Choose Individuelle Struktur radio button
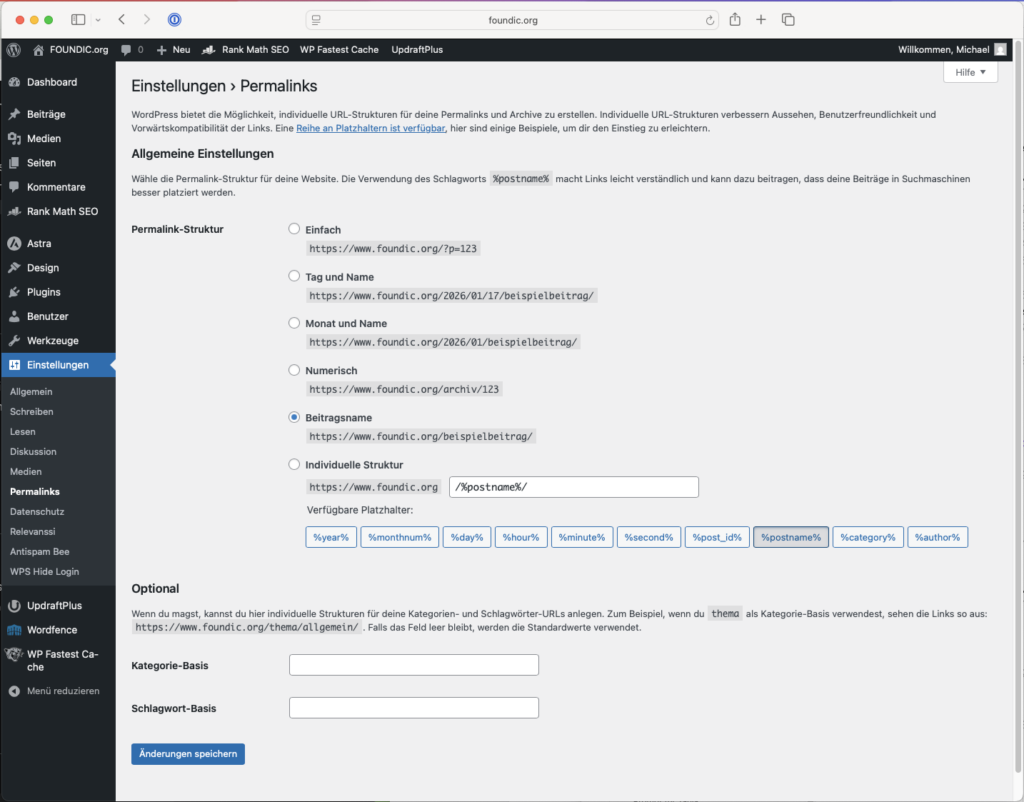The height and width of the screenshot is (802, 1024). click(x=294, y=464)
